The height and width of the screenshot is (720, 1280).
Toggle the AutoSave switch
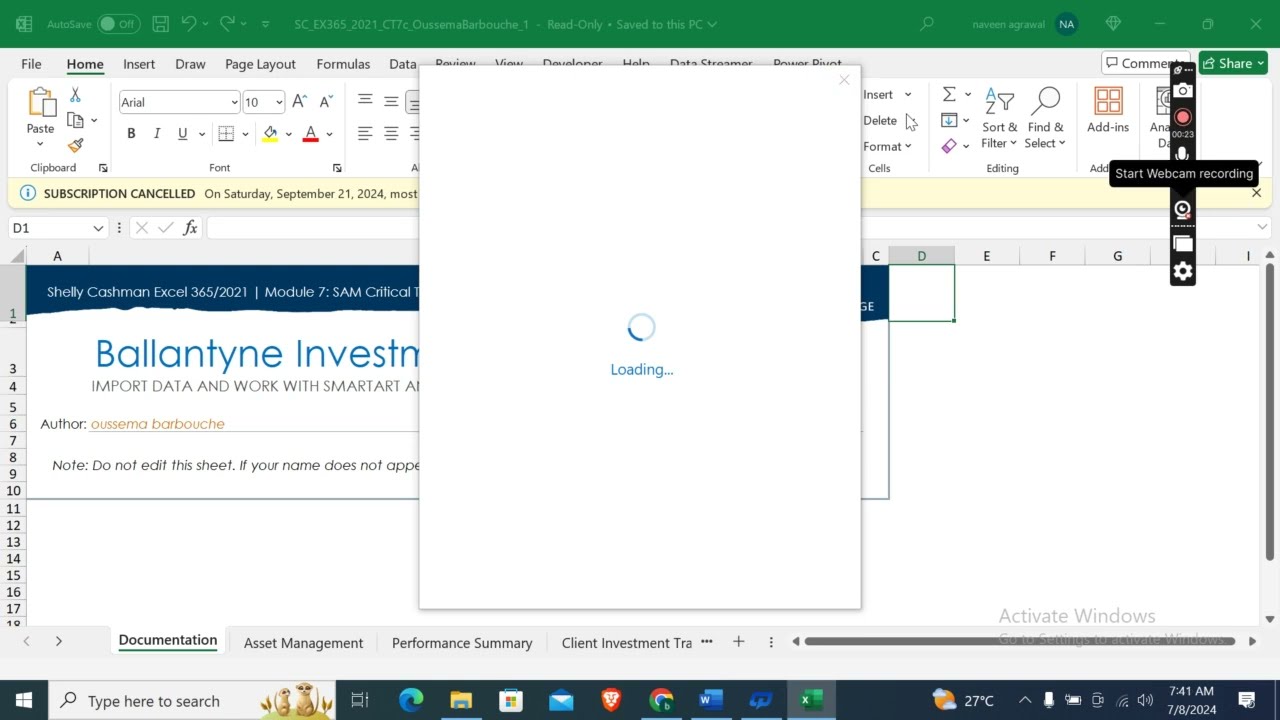118,24
